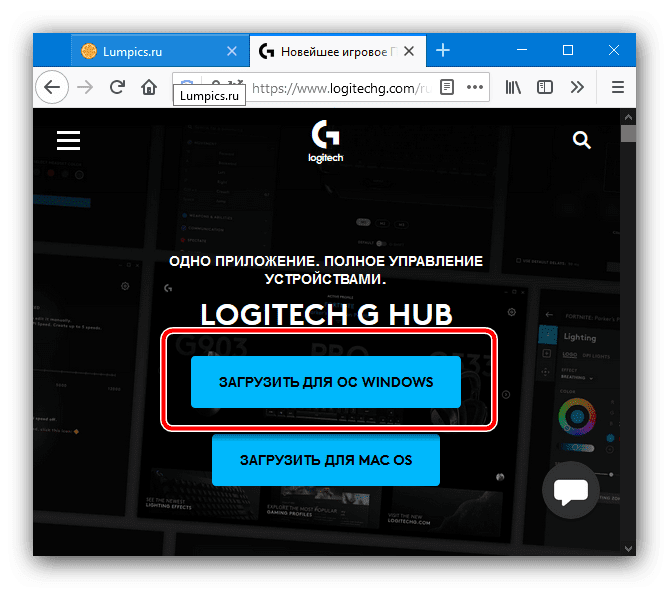669x589 pixels.
Task: Open the site search magnifier
Action: 582,140
